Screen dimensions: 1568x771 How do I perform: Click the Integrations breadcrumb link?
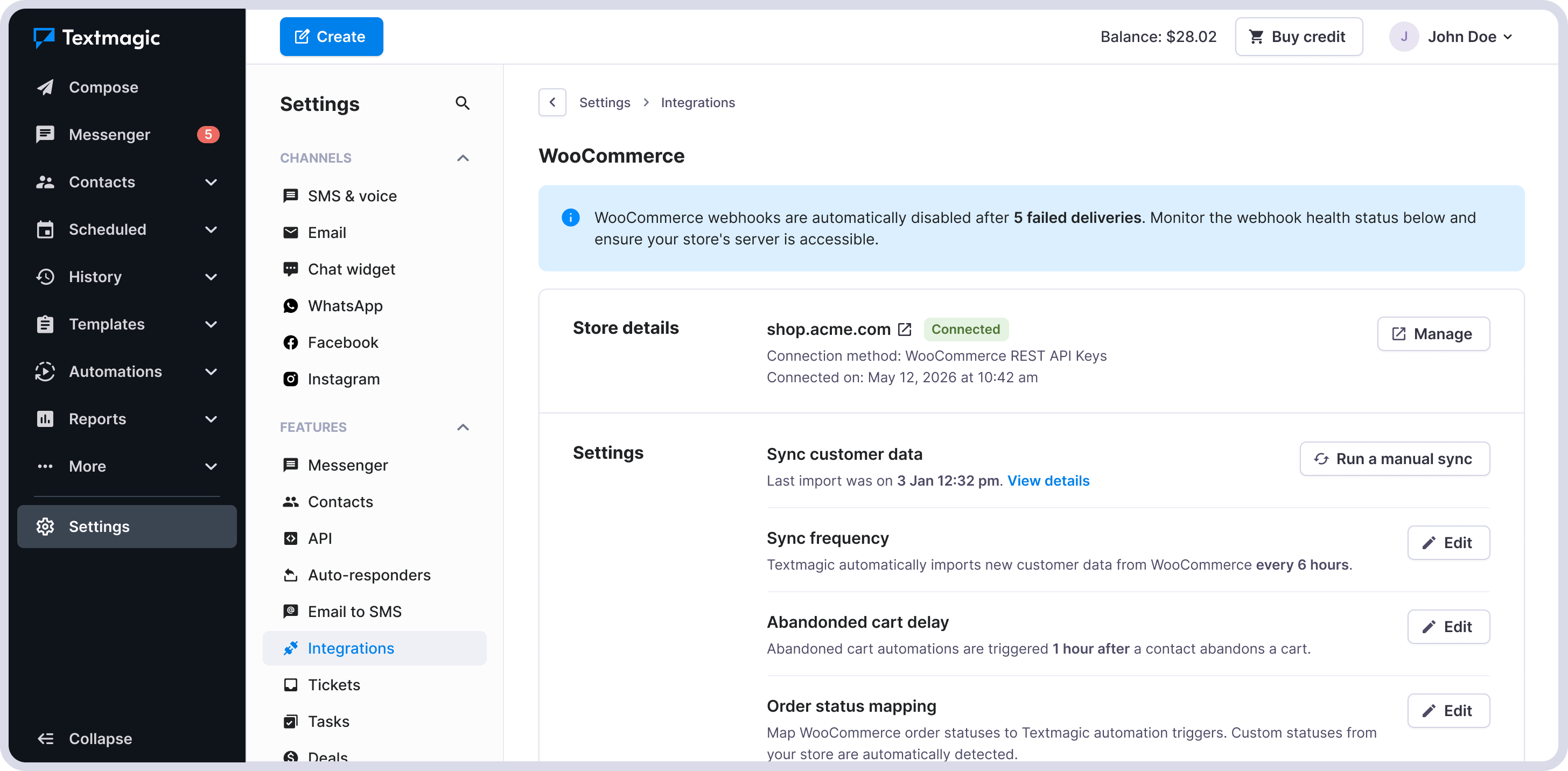point(697,102)
